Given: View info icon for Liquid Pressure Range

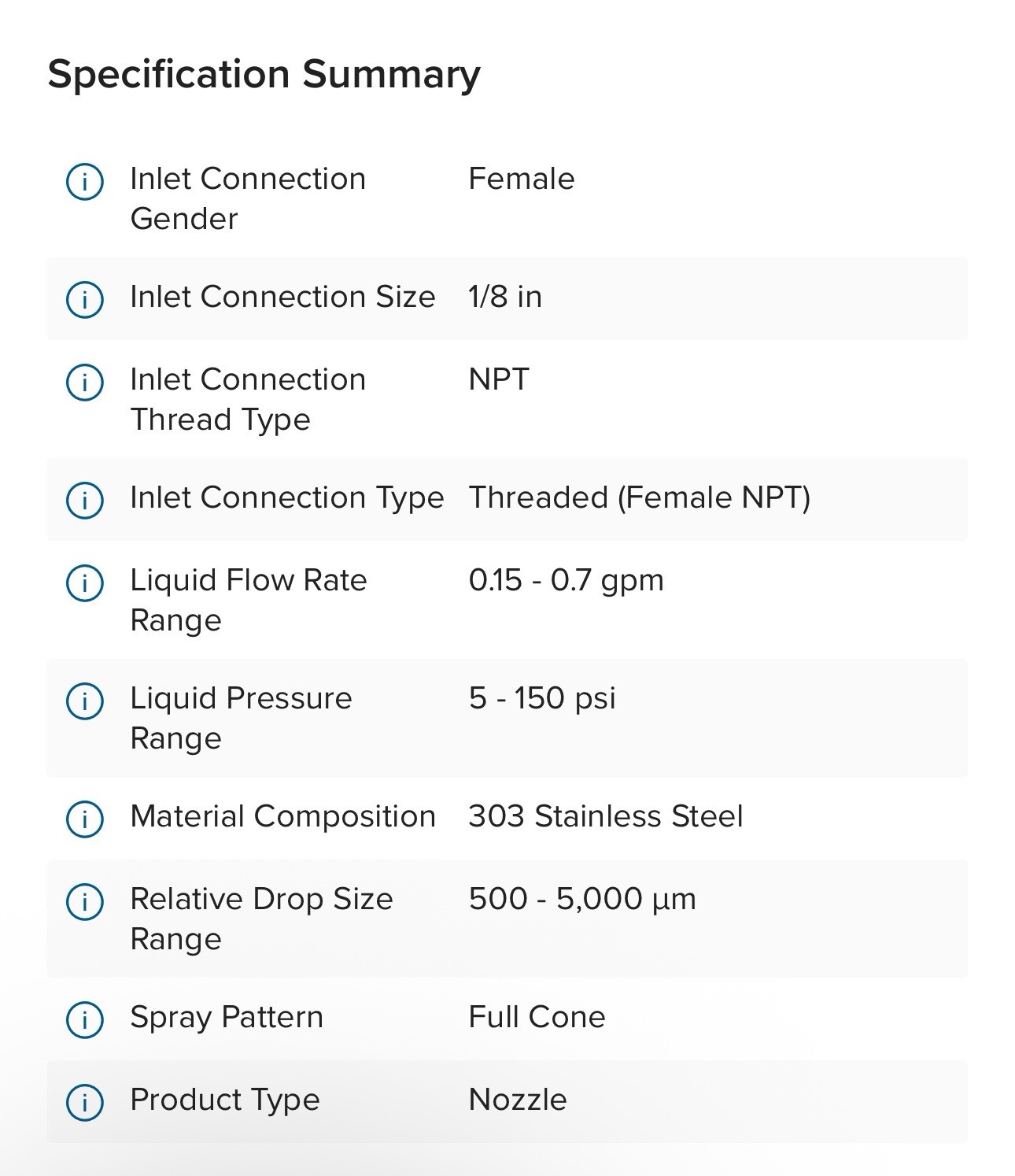Looking at the screenshot, I should click(84, 701).
